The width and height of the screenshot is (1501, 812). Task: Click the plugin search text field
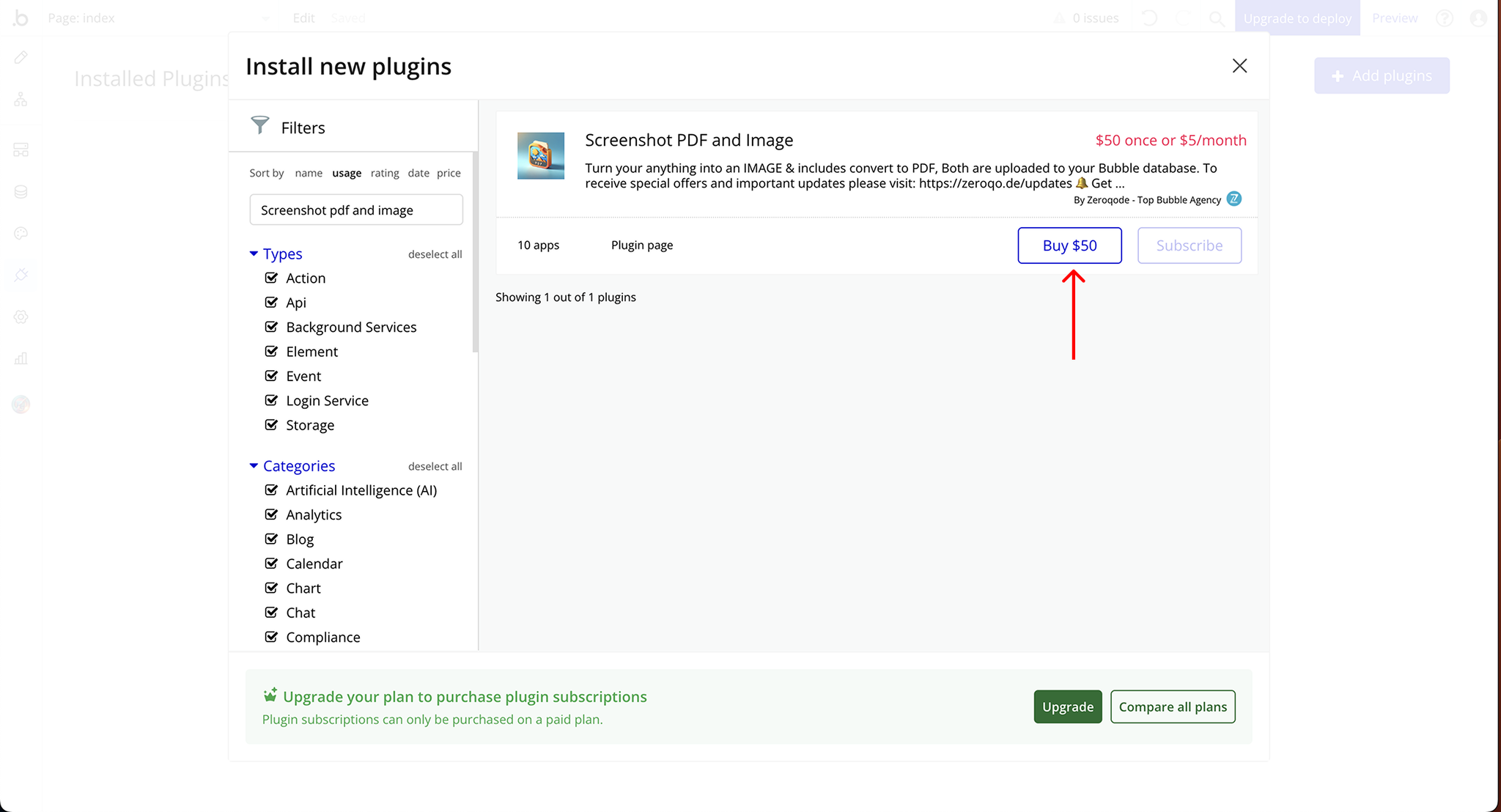click(x=356, y=210)
